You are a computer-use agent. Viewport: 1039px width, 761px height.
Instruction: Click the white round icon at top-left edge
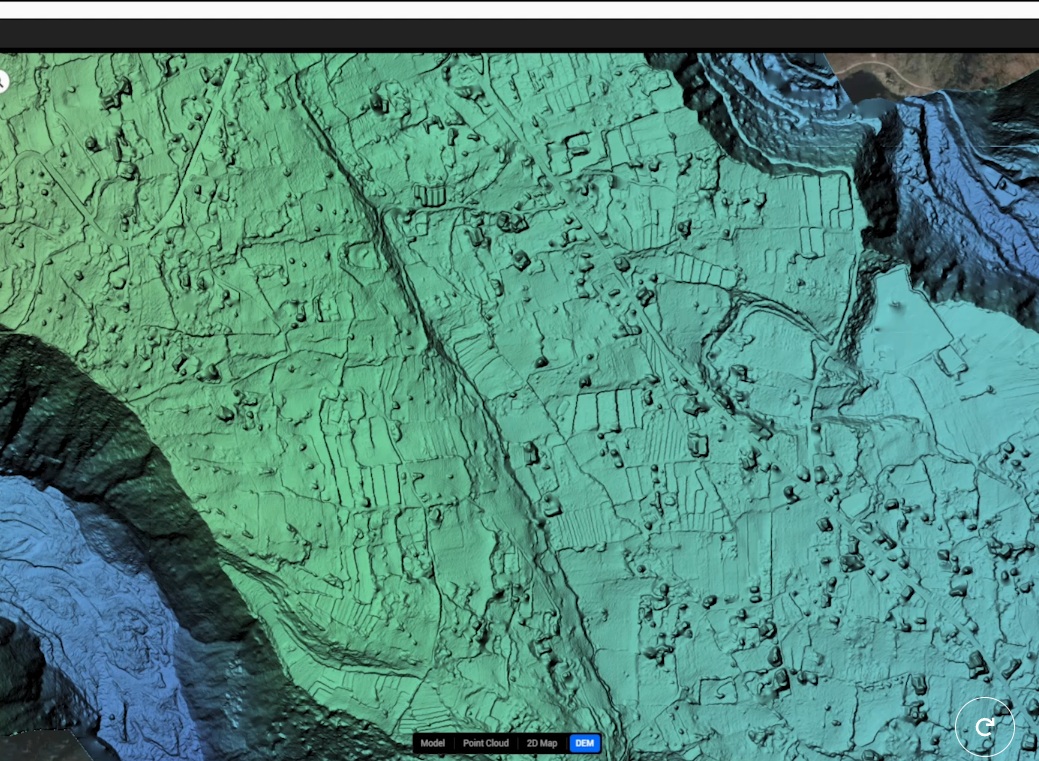click(x=3, y=82)
